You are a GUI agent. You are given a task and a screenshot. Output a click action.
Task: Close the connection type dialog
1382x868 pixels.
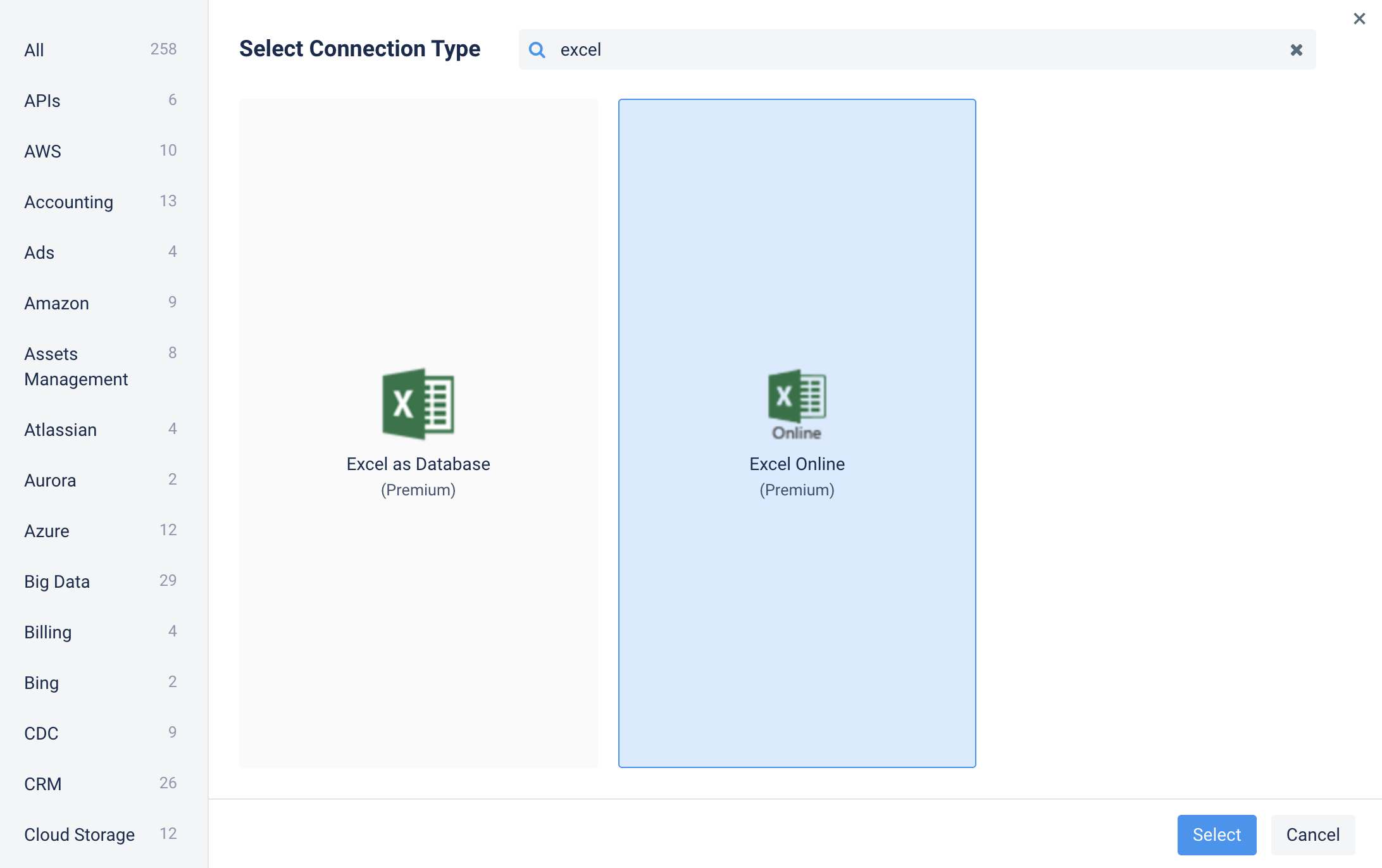point(1359,18)
